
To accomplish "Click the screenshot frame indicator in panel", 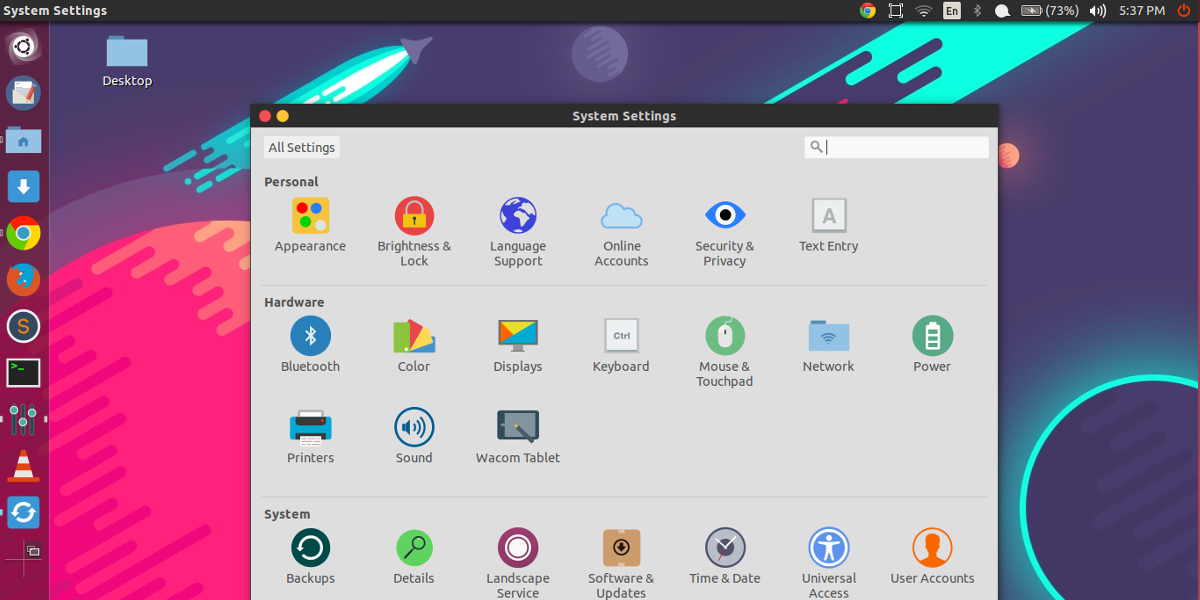I will click(896, 11).
